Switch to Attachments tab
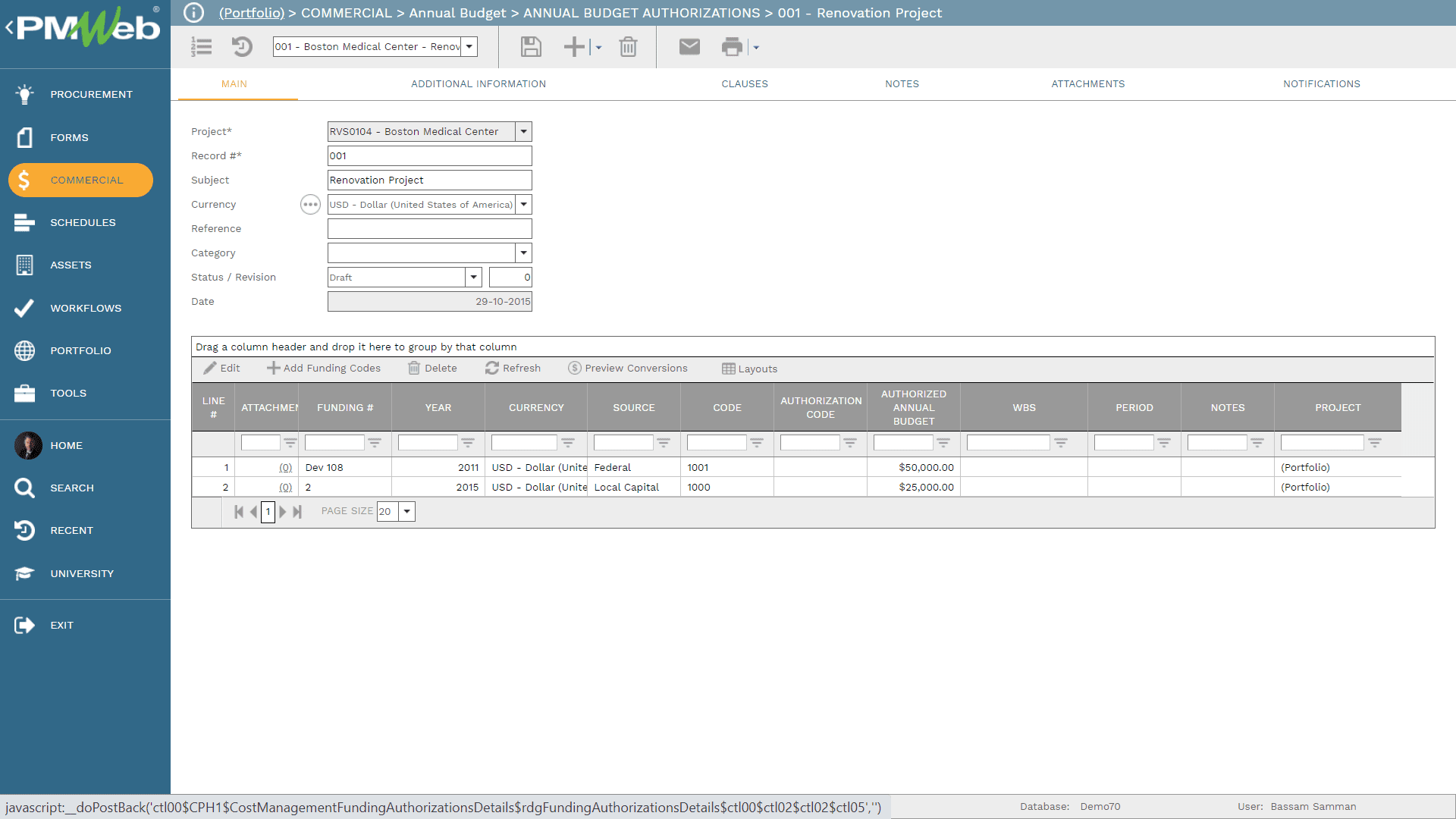The width and height of the screenshot is (1456, 819). (x=1088, y=83)
